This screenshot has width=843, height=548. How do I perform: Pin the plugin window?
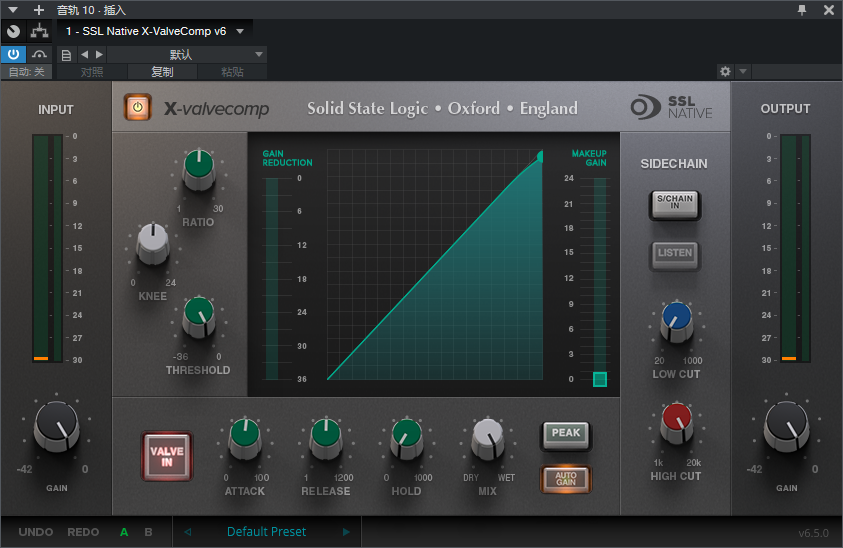(802, 10)
